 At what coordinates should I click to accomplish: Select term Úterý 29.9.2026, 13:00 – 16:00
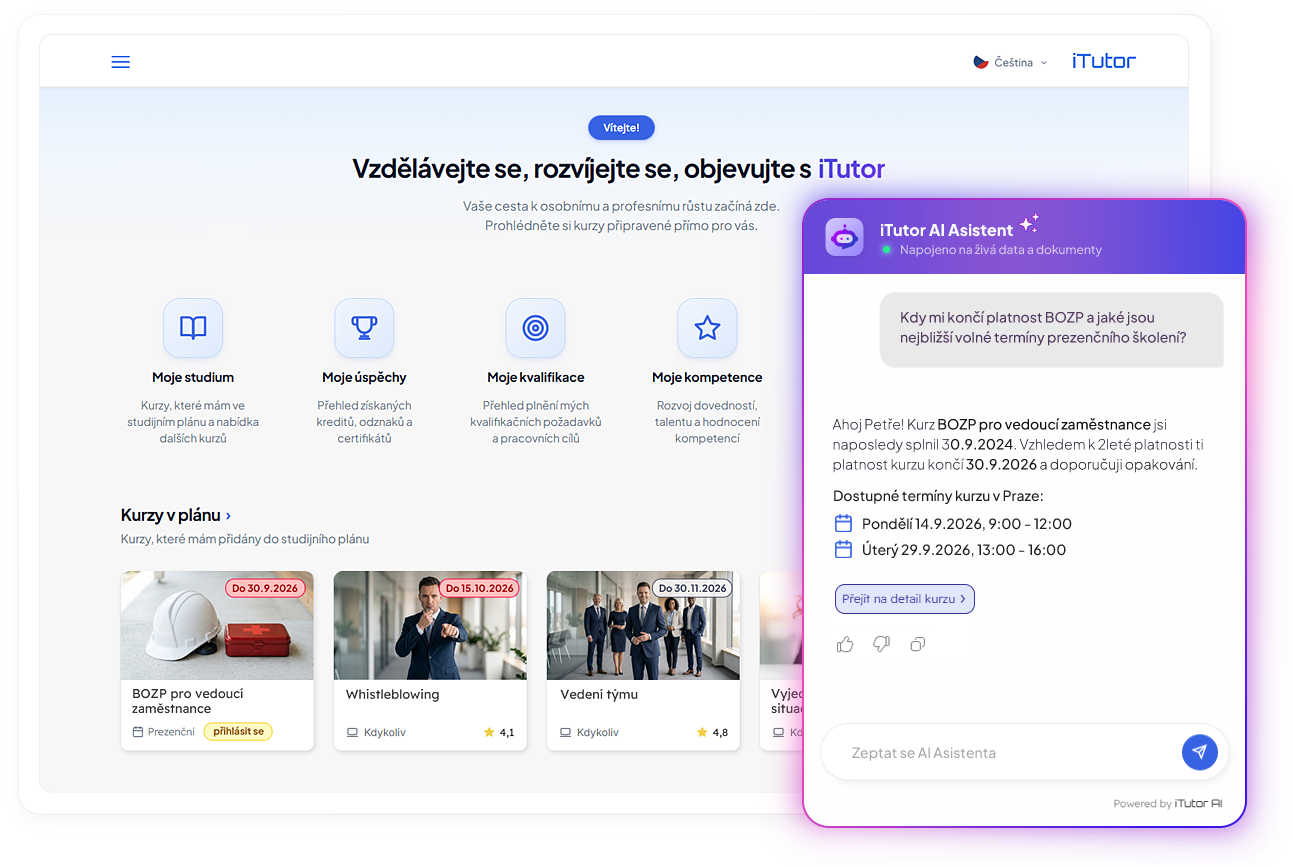pos(950,550)
